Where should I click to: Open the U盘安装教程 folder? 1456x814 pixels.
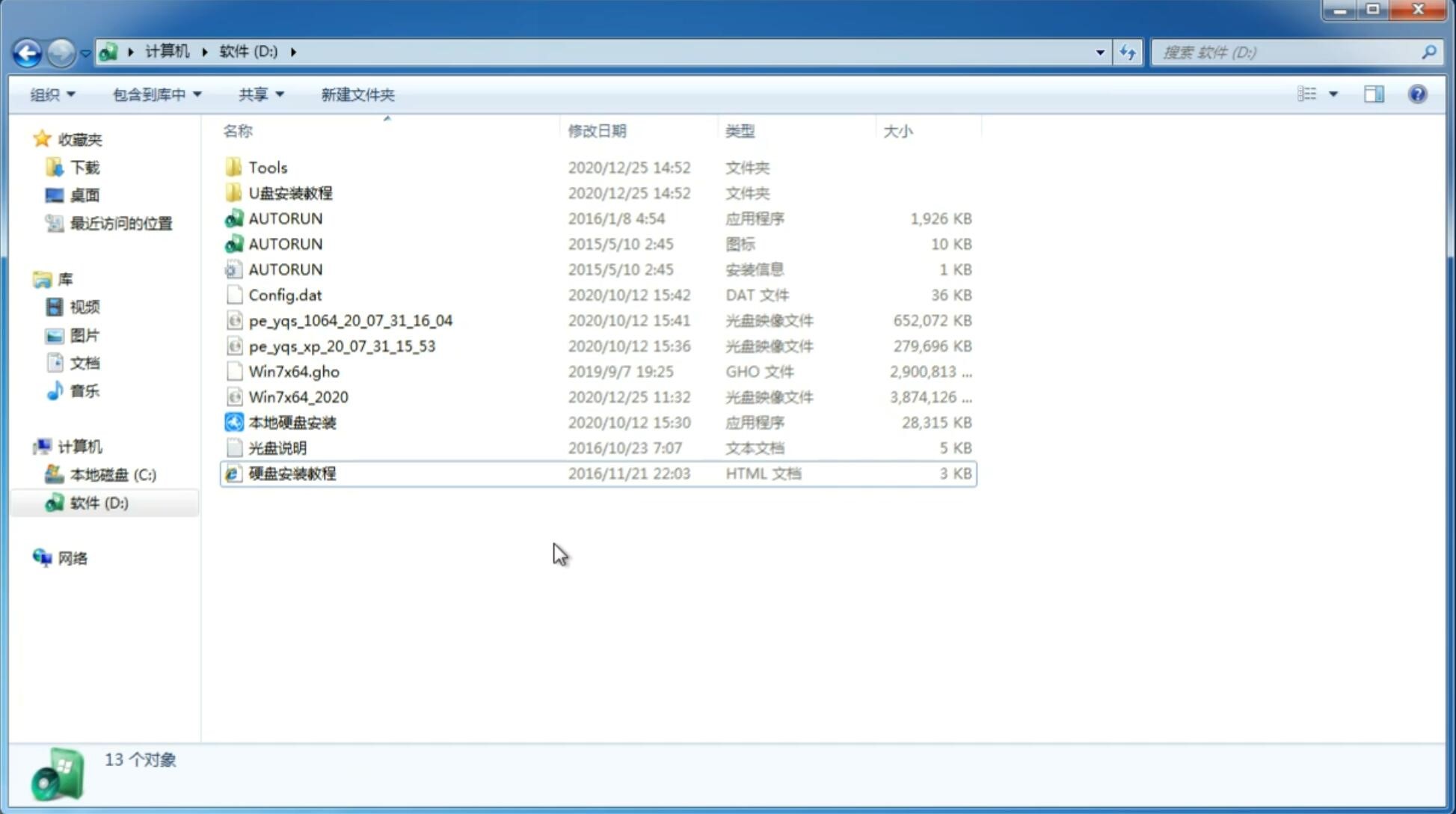coord(291,193)
